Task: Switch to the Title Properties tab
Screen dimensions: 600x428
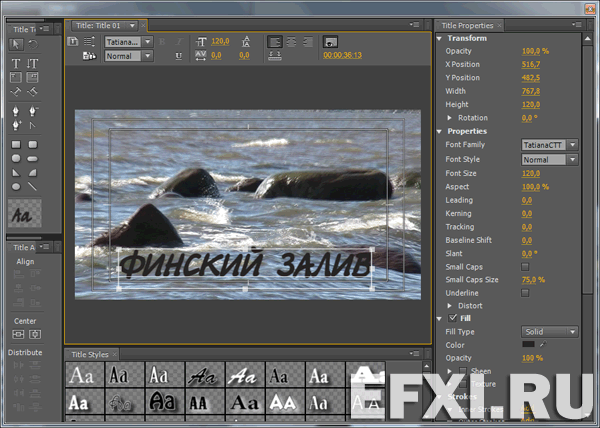Action: [467, 26]
